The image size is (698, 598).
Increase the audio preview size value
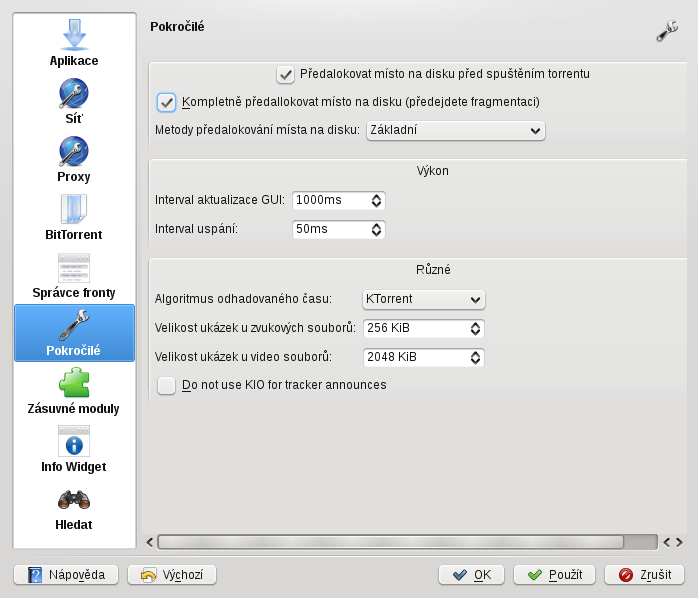(475, 325)
